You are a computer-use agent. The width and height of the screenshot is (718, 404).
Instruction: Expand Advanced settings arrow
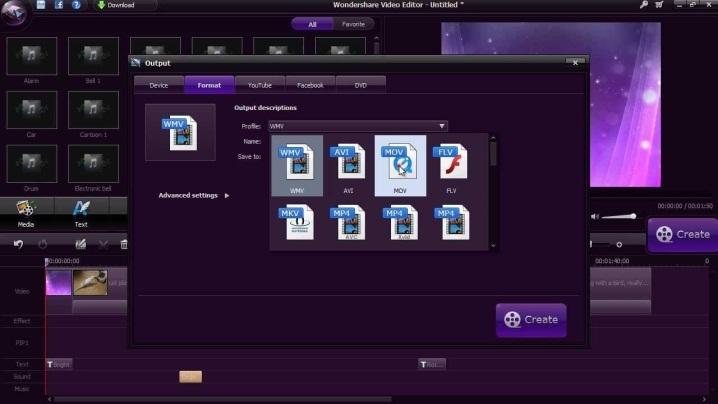click(227, 196)
